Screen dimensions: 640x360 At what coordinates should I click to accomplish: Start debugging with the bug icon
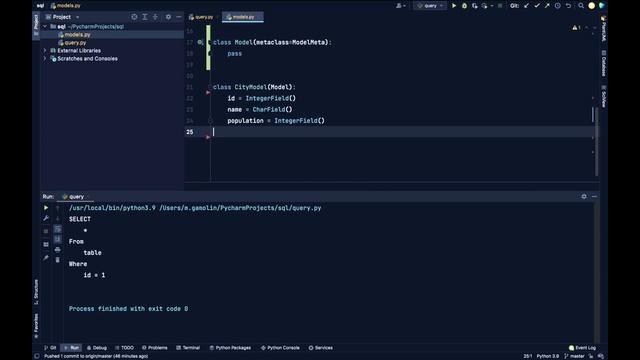point(464,6)
